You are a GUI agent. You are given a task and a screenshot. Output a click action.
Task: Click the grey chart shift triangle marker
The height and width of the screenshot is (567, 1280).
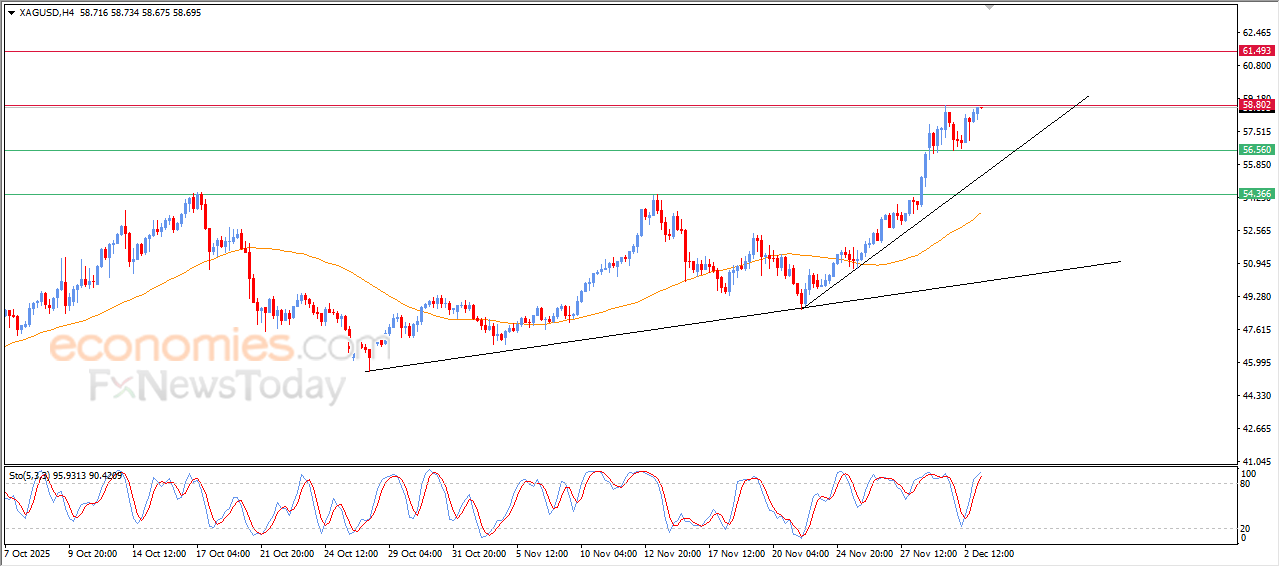pos(990,7)
